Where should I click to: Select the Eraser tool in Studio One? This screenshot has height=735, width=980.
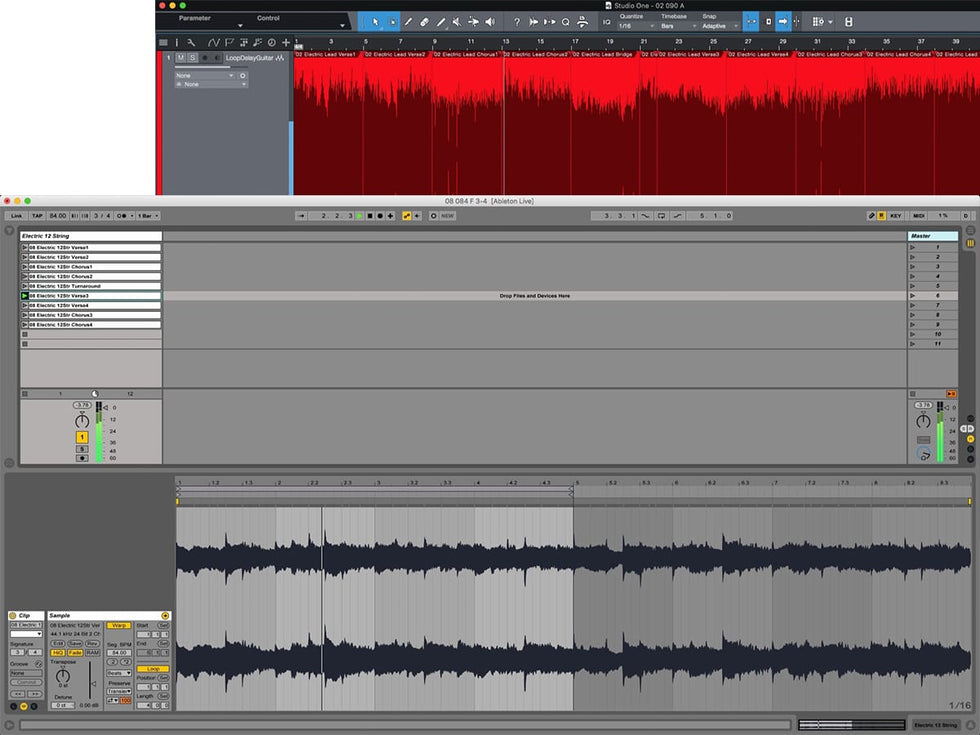424,22
